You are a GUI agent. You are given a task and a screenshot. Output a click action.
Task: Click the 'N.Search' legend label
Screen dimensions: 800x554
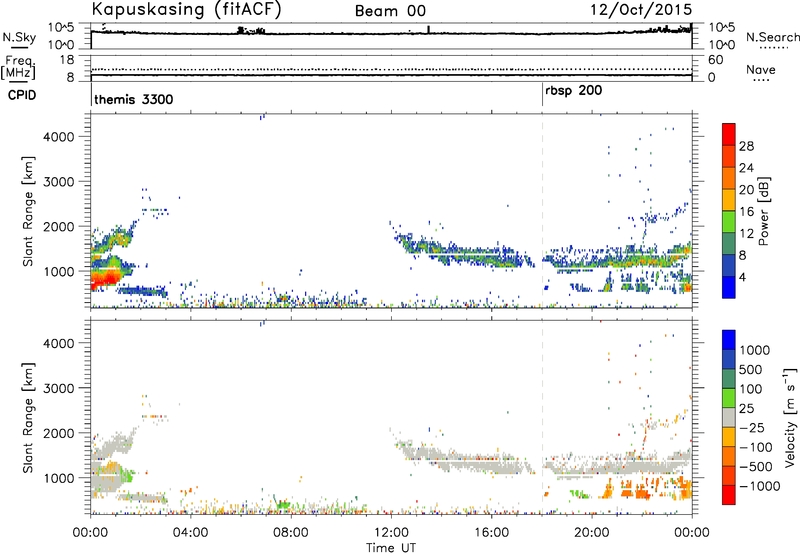tap(773, 37)
